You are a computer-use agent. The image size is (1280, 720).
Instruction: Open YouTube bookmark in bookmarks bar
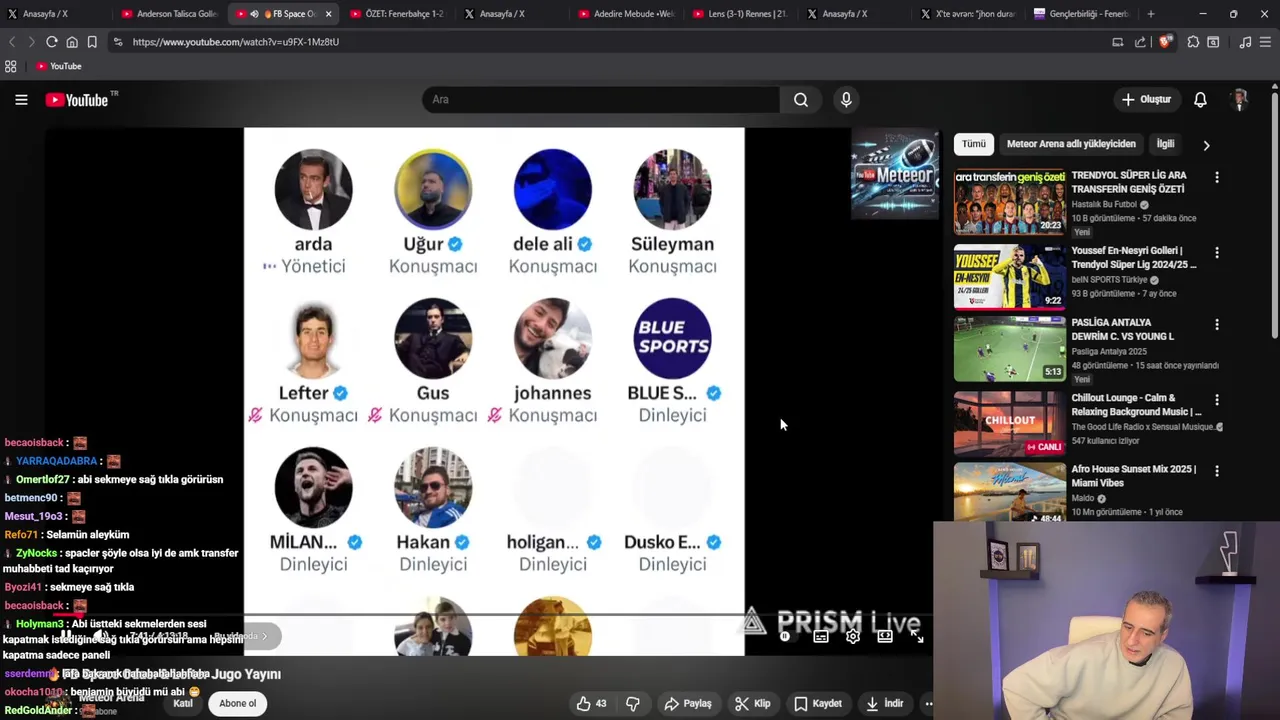click(x=59, y=66)
